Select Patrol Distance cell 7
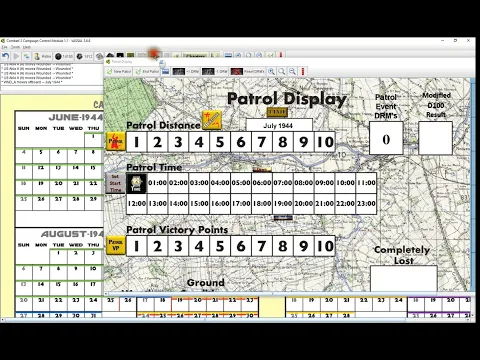This screenshot has height=360, width=480. pos(262,142)
